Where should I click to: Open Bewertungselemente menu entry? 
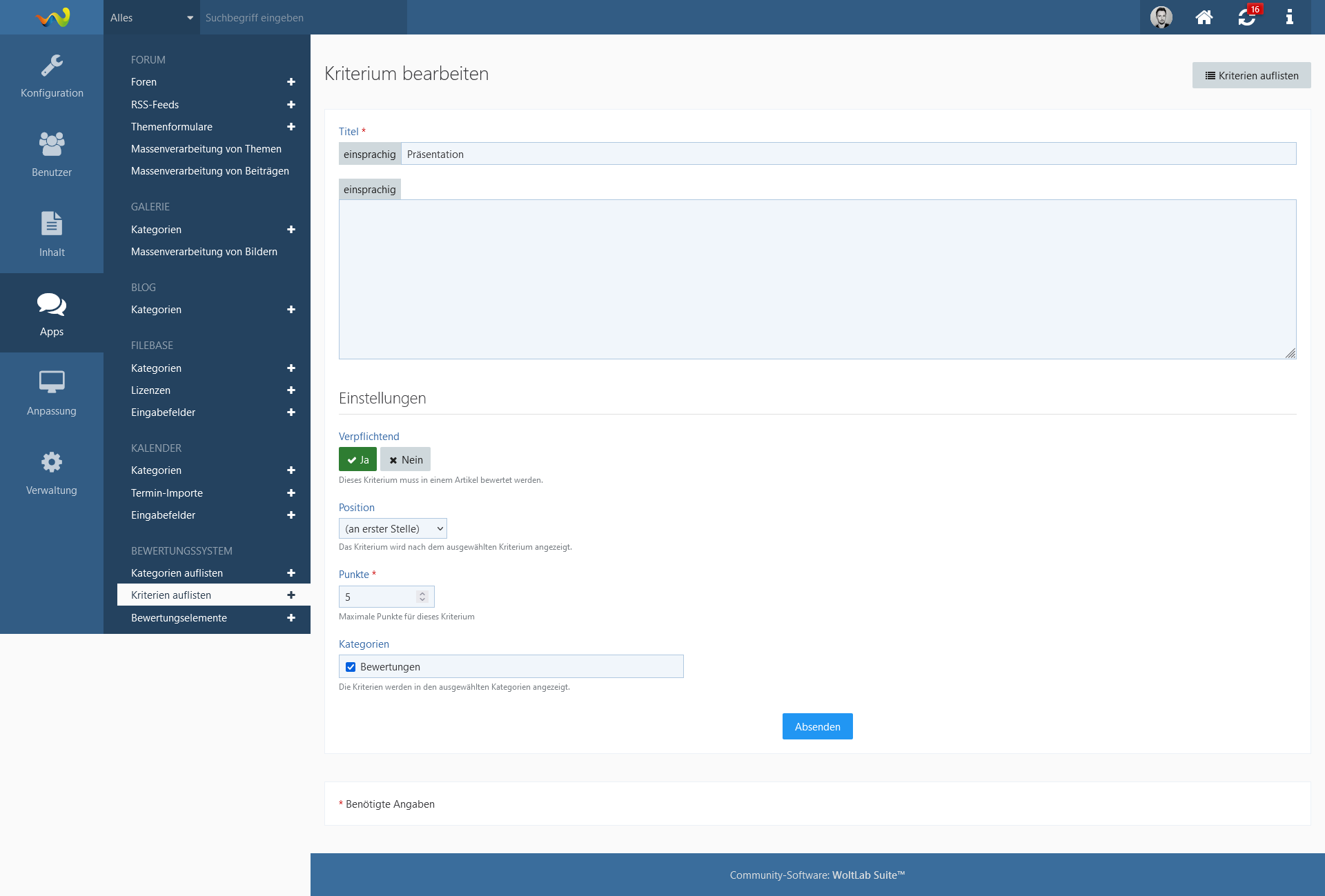pyautogui.click(x=179, y=618)
